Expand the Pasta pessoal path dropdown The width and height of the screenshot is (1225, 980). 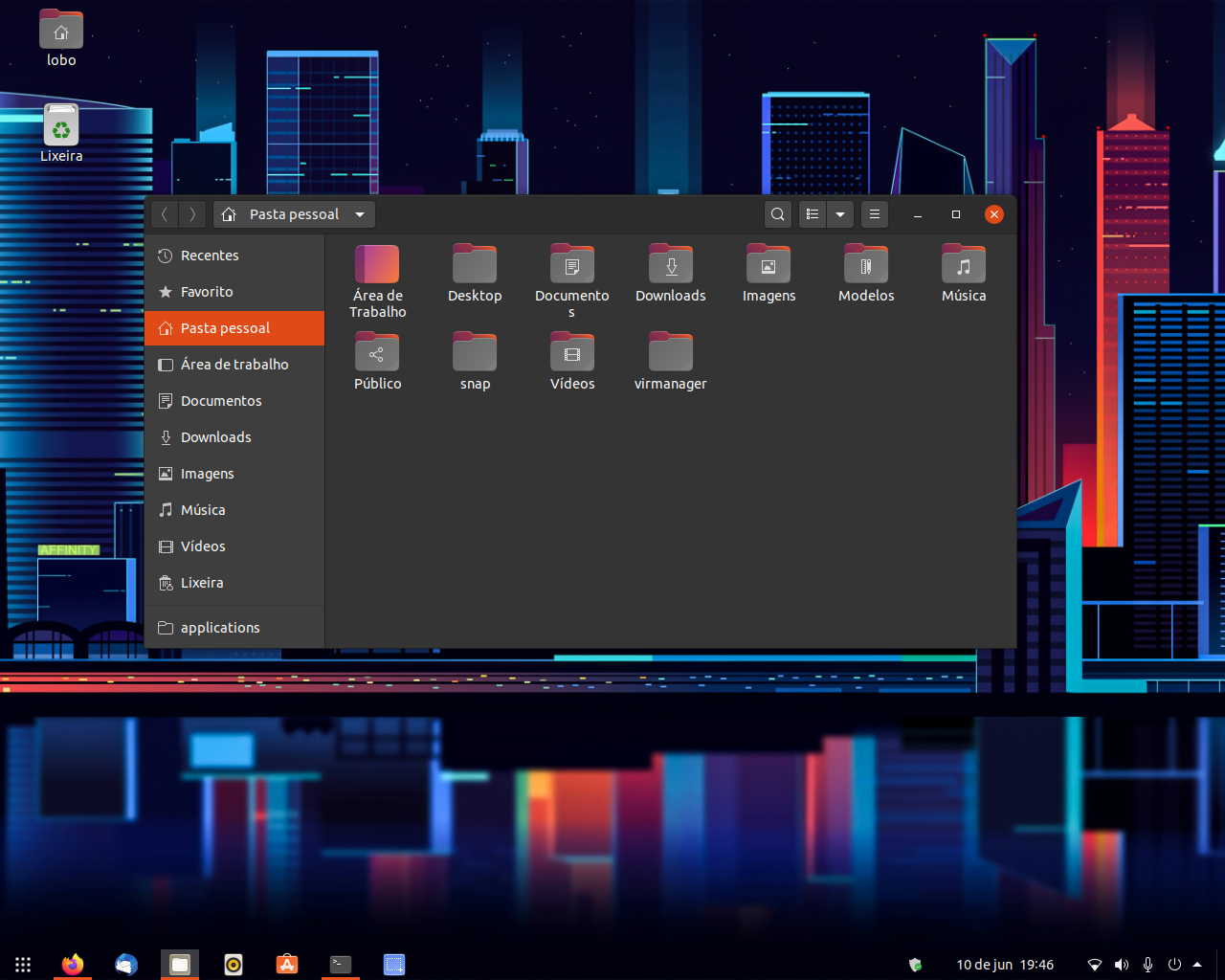tap(359, 214)
